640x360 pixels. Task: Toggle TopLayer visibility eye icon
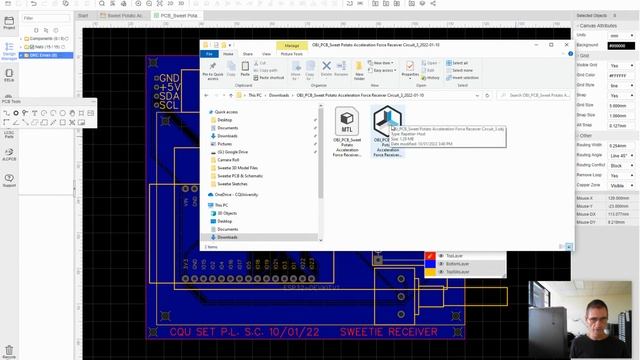click(441, 256)
